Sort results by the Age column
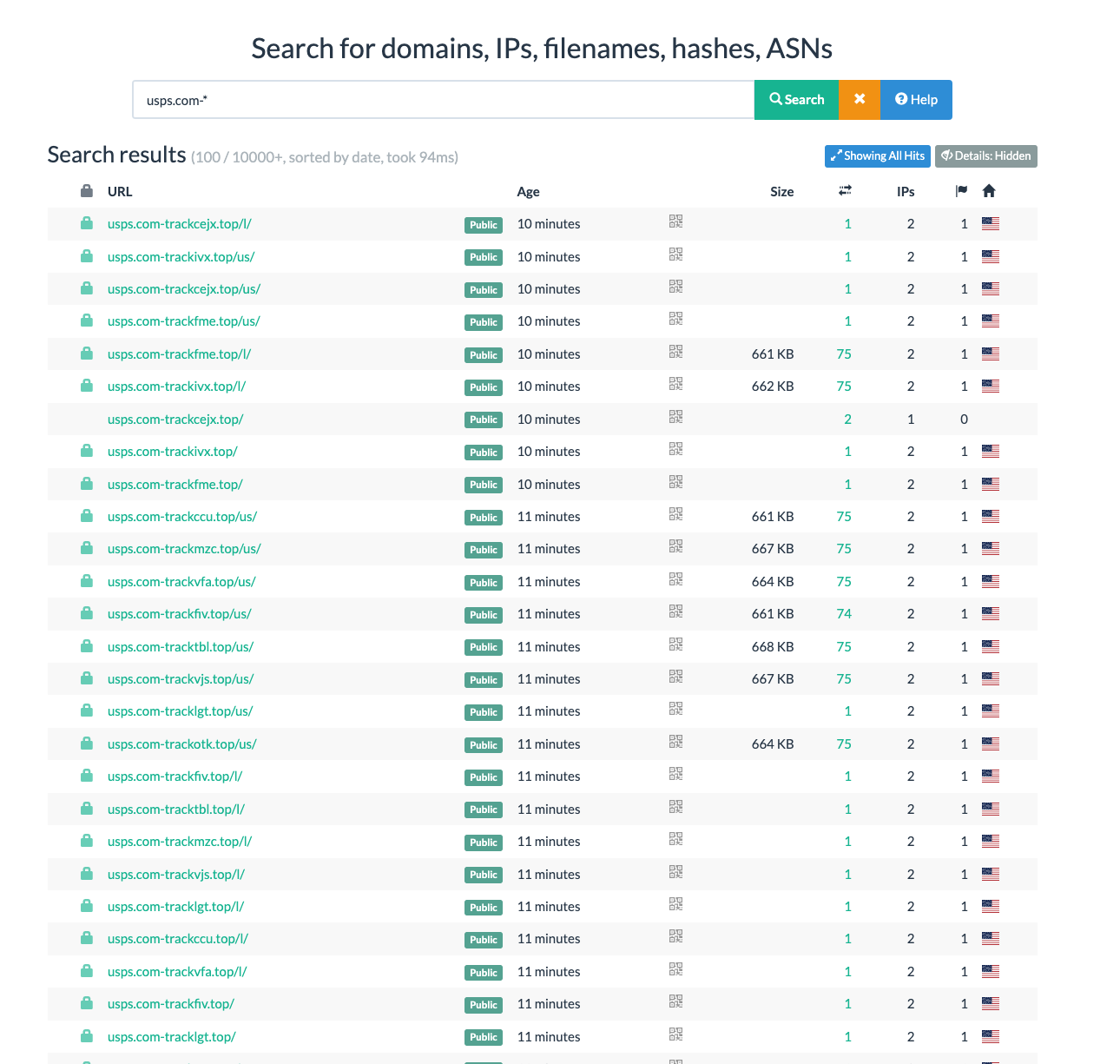 coord(528,191)
